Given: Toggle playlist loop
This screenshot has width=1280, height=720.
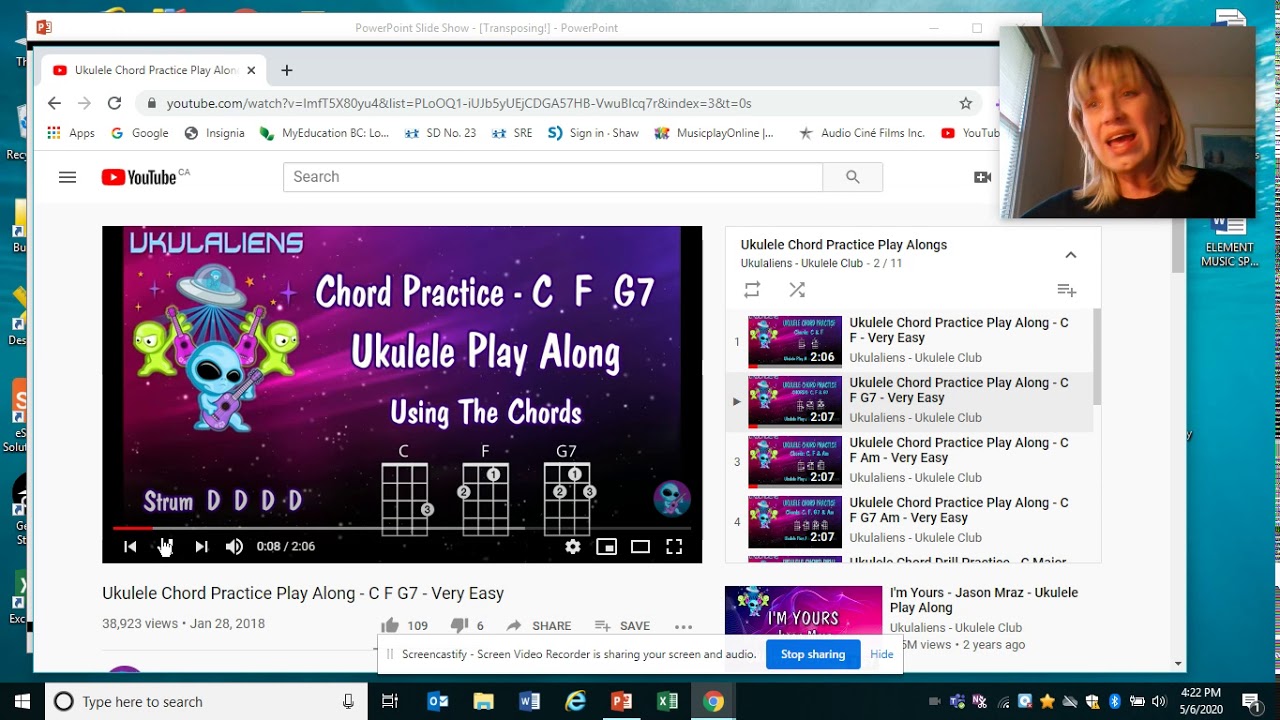Looking at the screenshot, I should pos(752,289).
